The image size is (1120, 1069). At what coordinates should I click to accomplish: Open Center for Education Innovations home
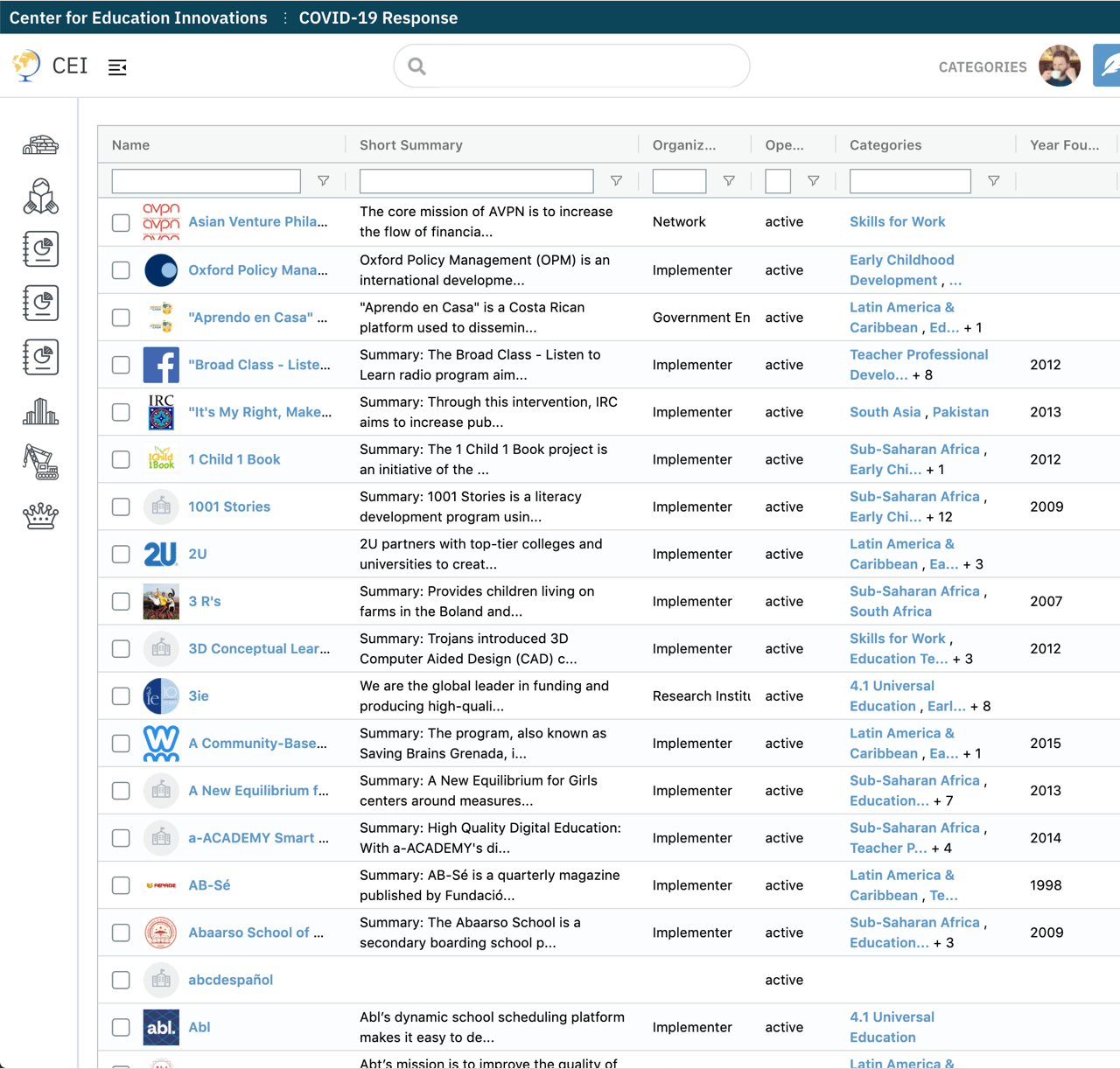point(138,17)
